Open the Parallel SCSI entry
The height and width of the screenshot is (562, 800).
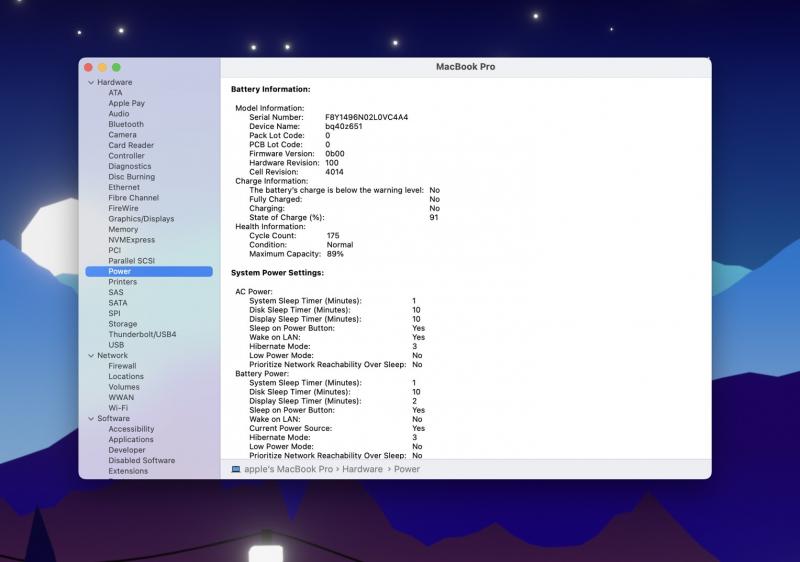131,261
